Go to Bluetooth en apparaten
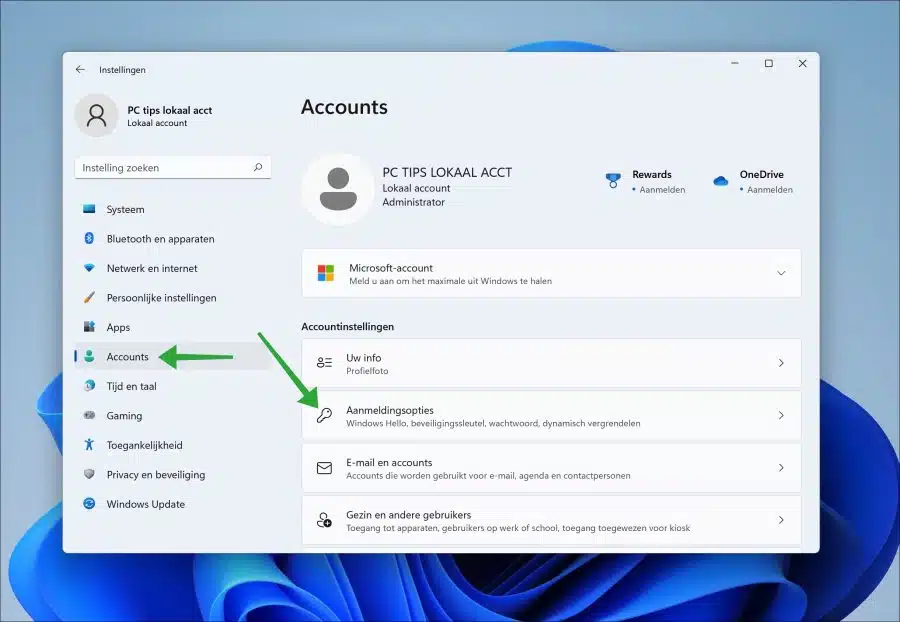 click(172, 239)
